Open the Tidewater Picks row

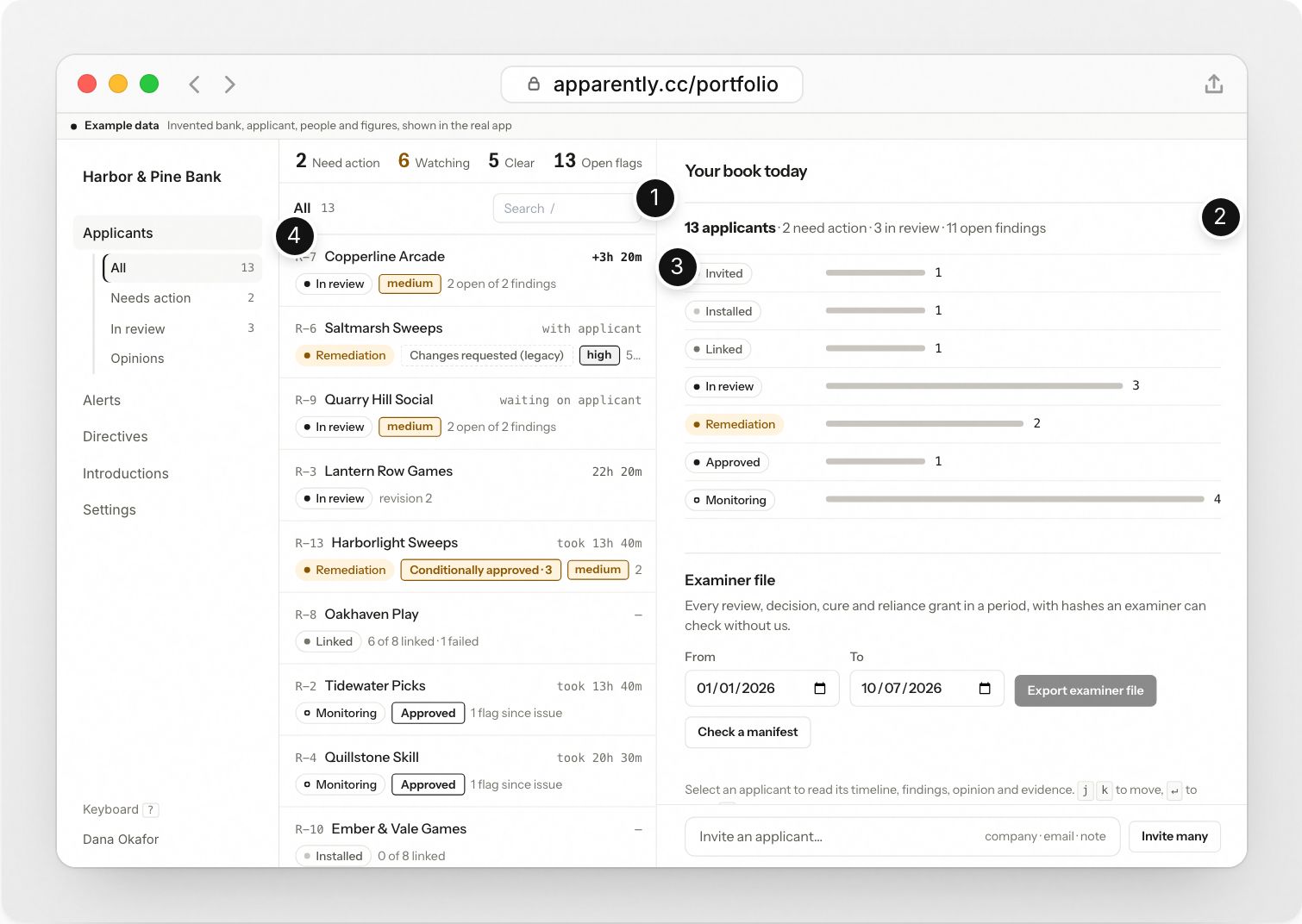(x=468, y=700)
